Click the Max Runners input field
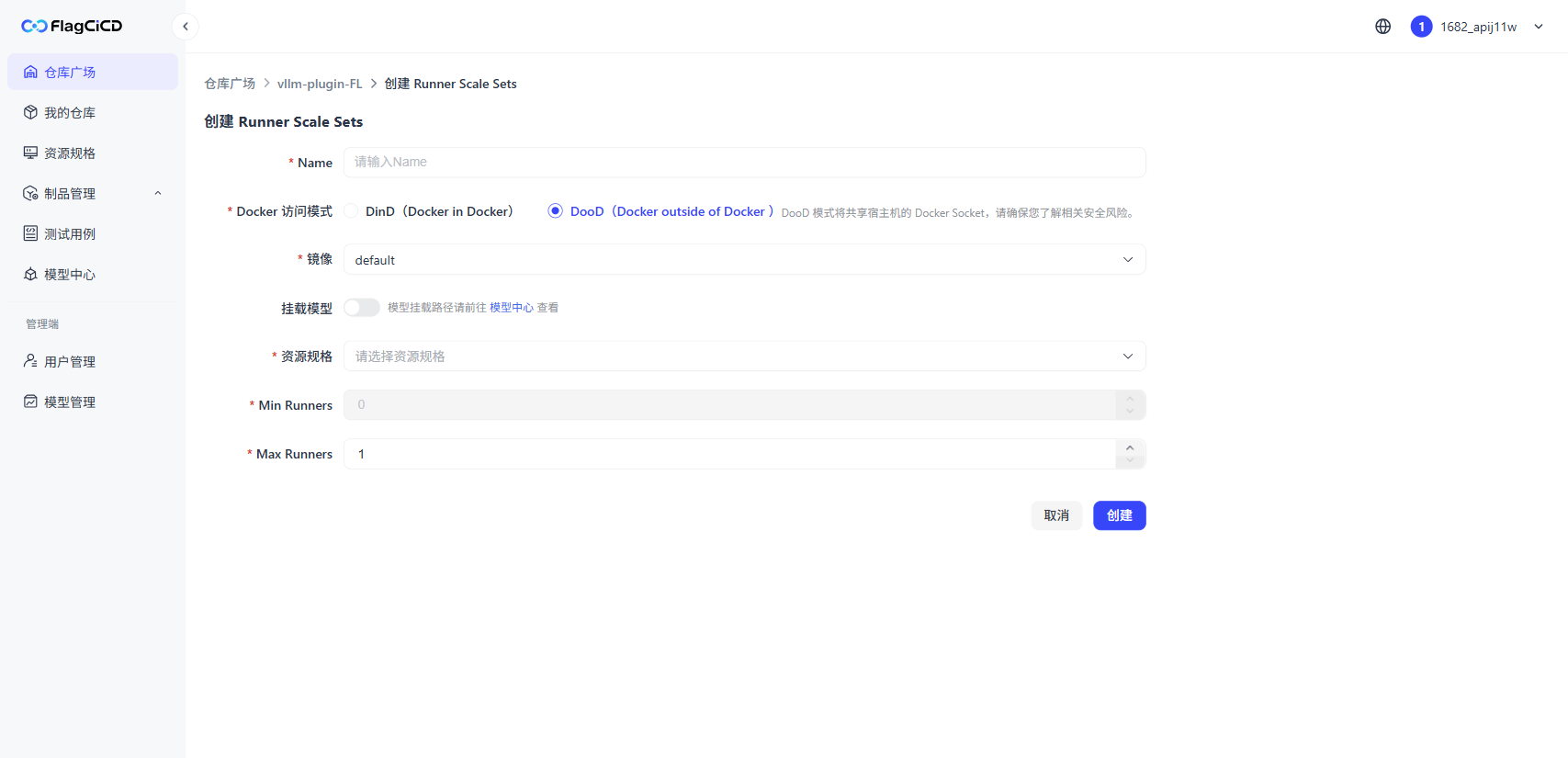 [730, 454]
